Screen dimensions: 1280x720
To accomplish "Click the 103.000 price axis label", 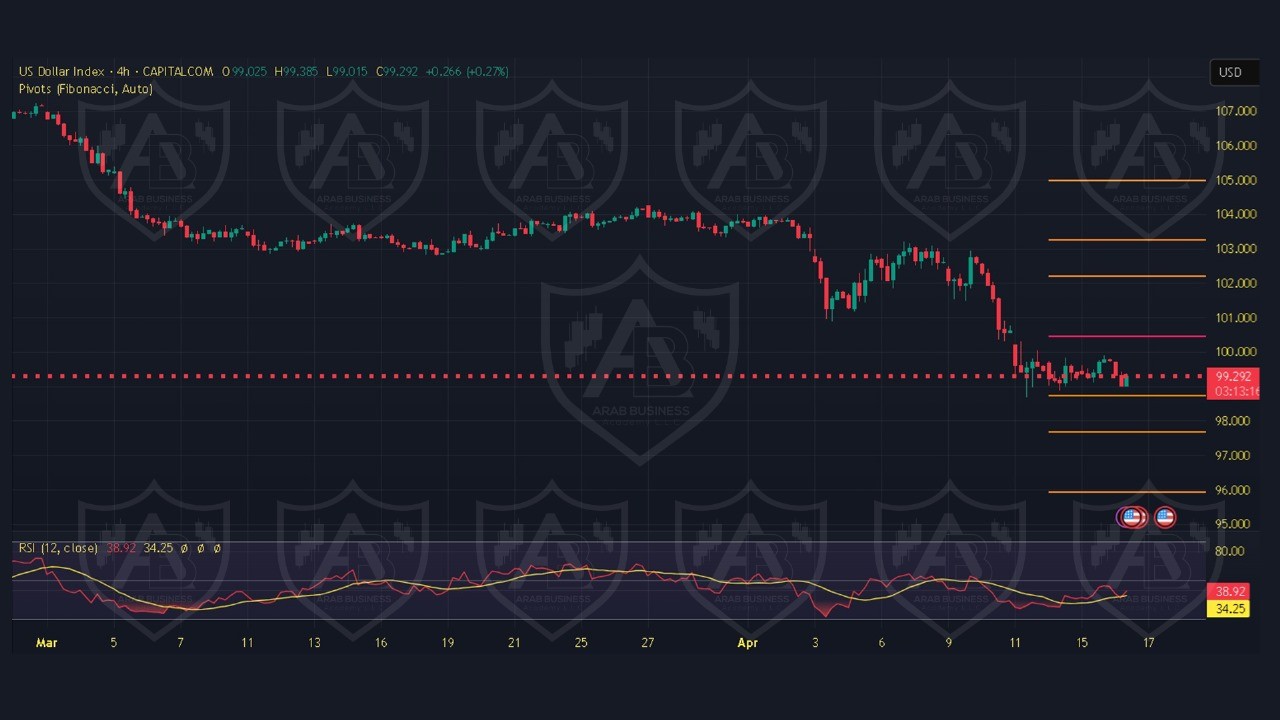I will point(1234,249).
